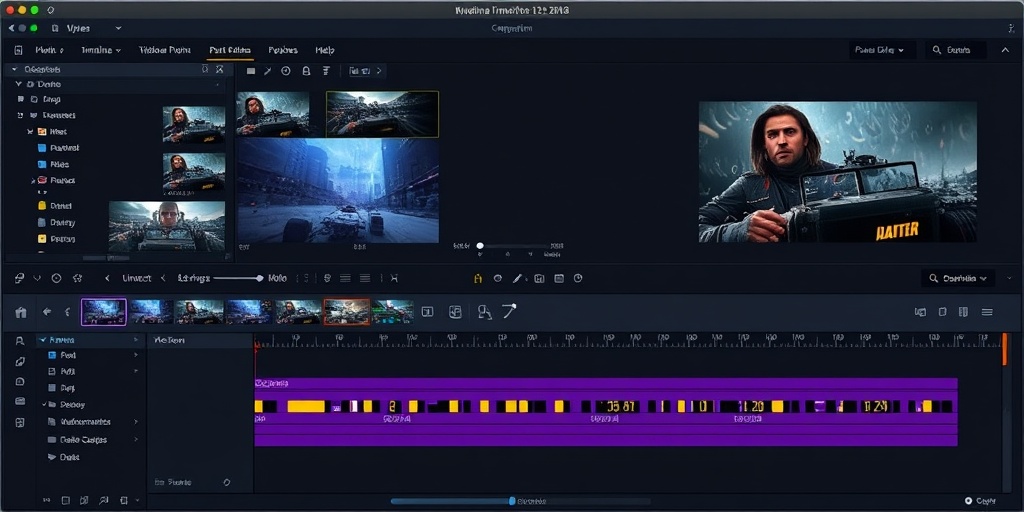Click the person-search icon beside the magic wand
The width and height of the screenshot is (1024, 512).
coord(485,312)
